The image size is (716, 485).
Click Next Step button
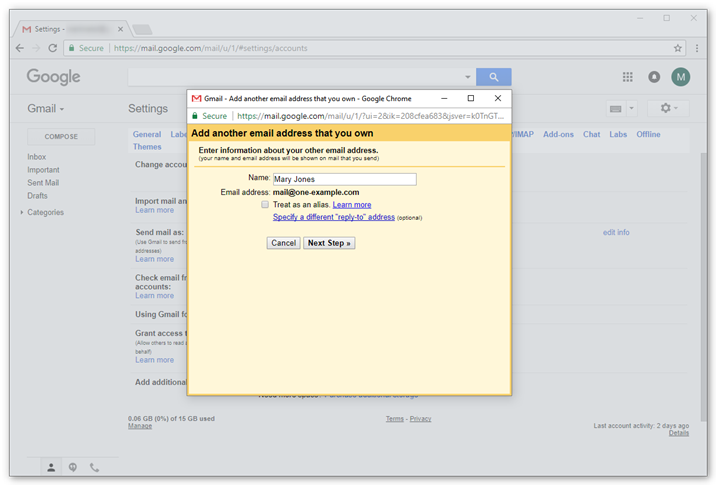[329, 243]
